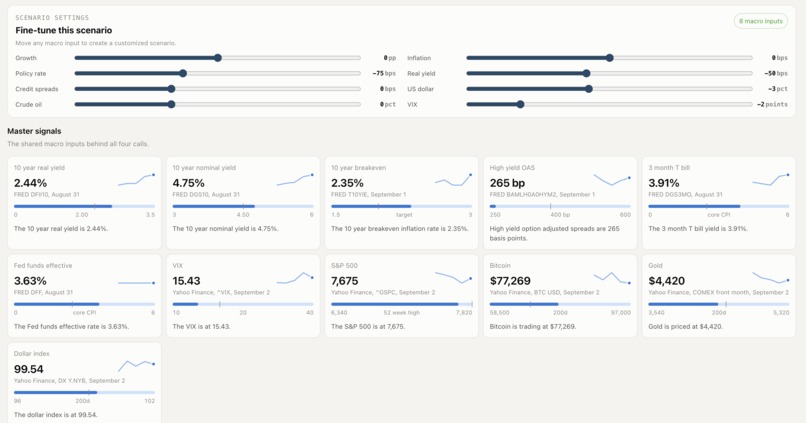
Task: Click the 8 macro inputs badge
Action: tap(761, 21)
